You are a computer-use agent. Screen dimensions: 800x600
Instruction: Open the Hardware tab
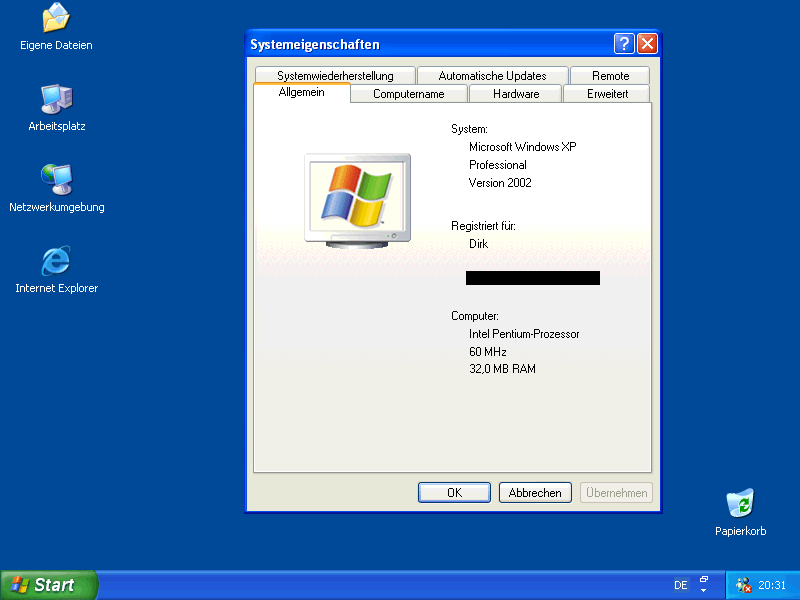pos(516,94)
